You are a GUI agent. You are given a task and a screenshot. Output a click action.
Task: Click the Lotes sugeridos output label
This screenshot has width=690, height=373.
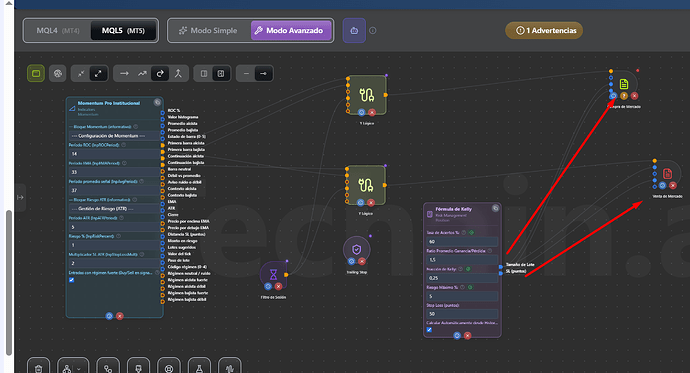click(x=182, y=247)
